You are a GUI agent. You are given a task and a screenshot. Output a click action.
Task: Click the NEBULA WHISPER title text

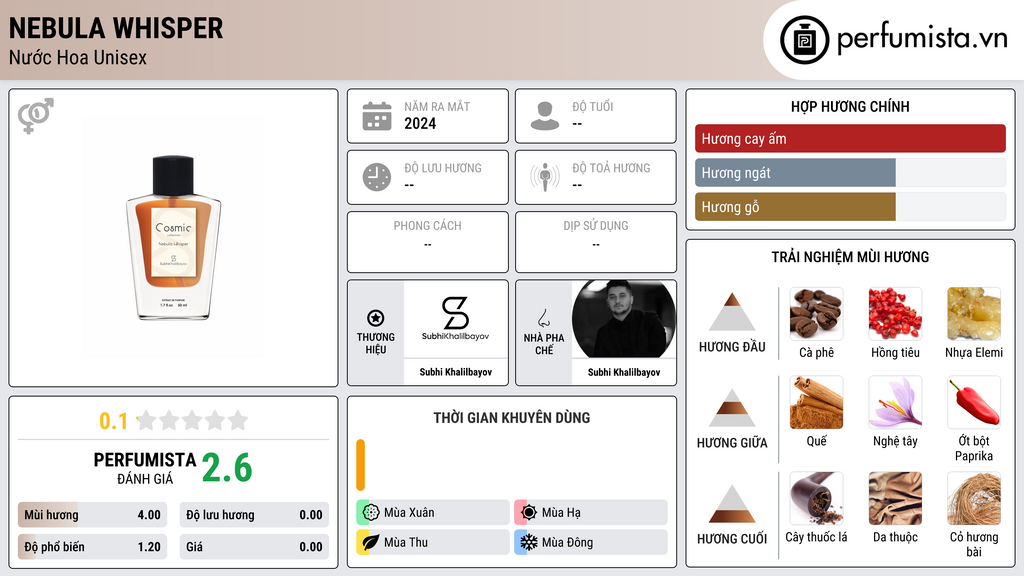point(116,28)
